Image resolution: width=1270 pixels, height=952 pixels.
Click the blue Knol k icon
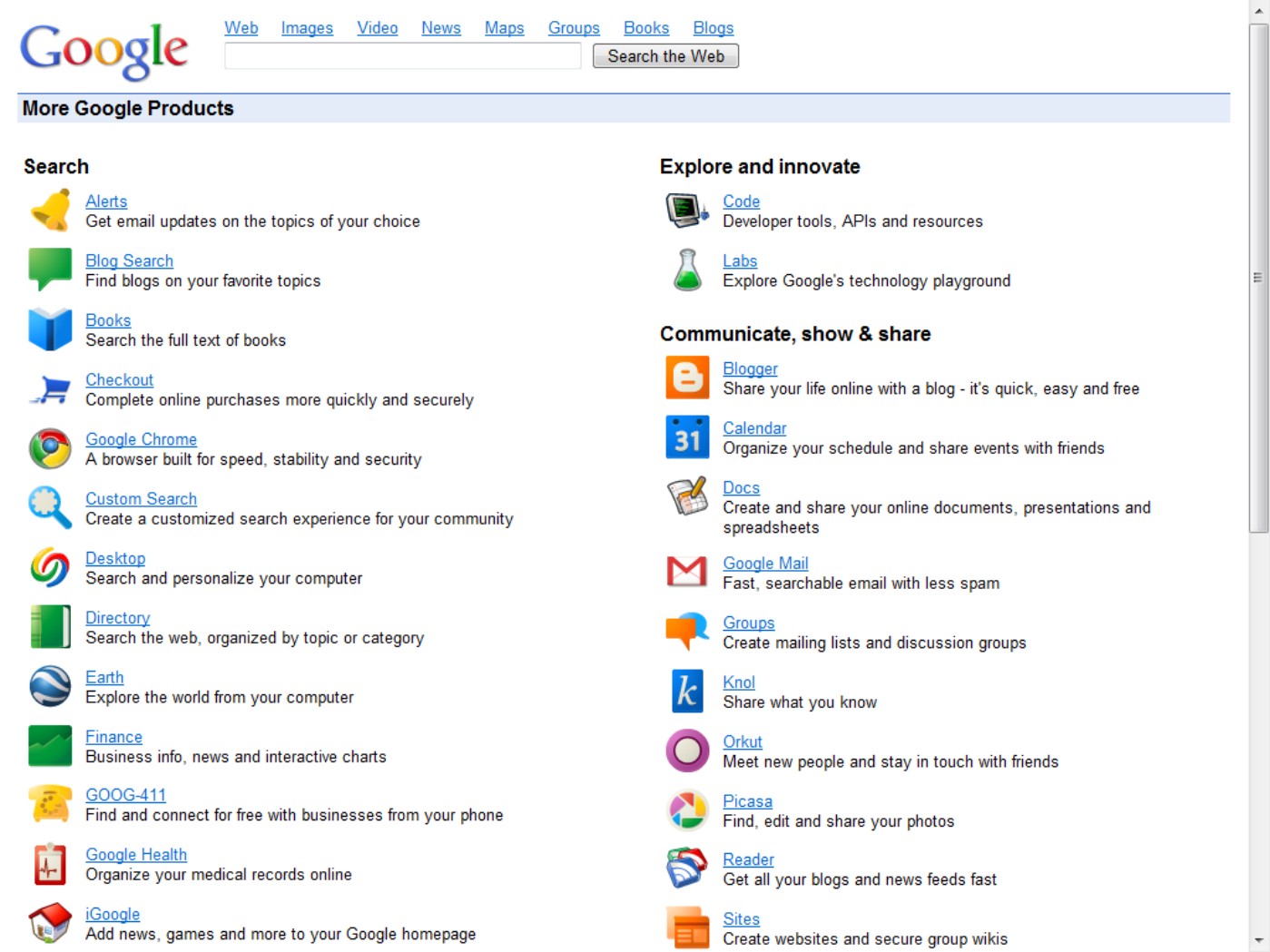[x=687, y=692]
